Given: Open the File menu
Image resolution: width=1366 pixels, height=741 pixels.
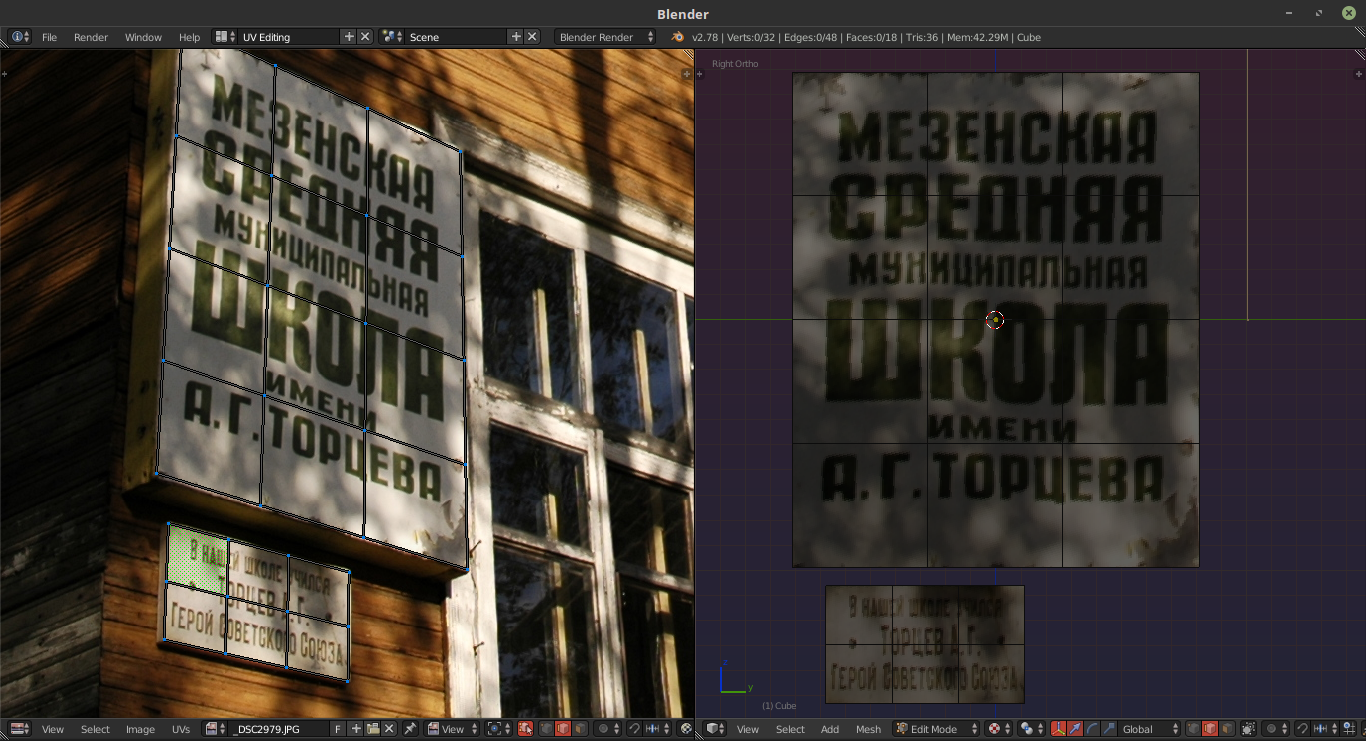Looking at the screenshot, I should click(49, 37).
